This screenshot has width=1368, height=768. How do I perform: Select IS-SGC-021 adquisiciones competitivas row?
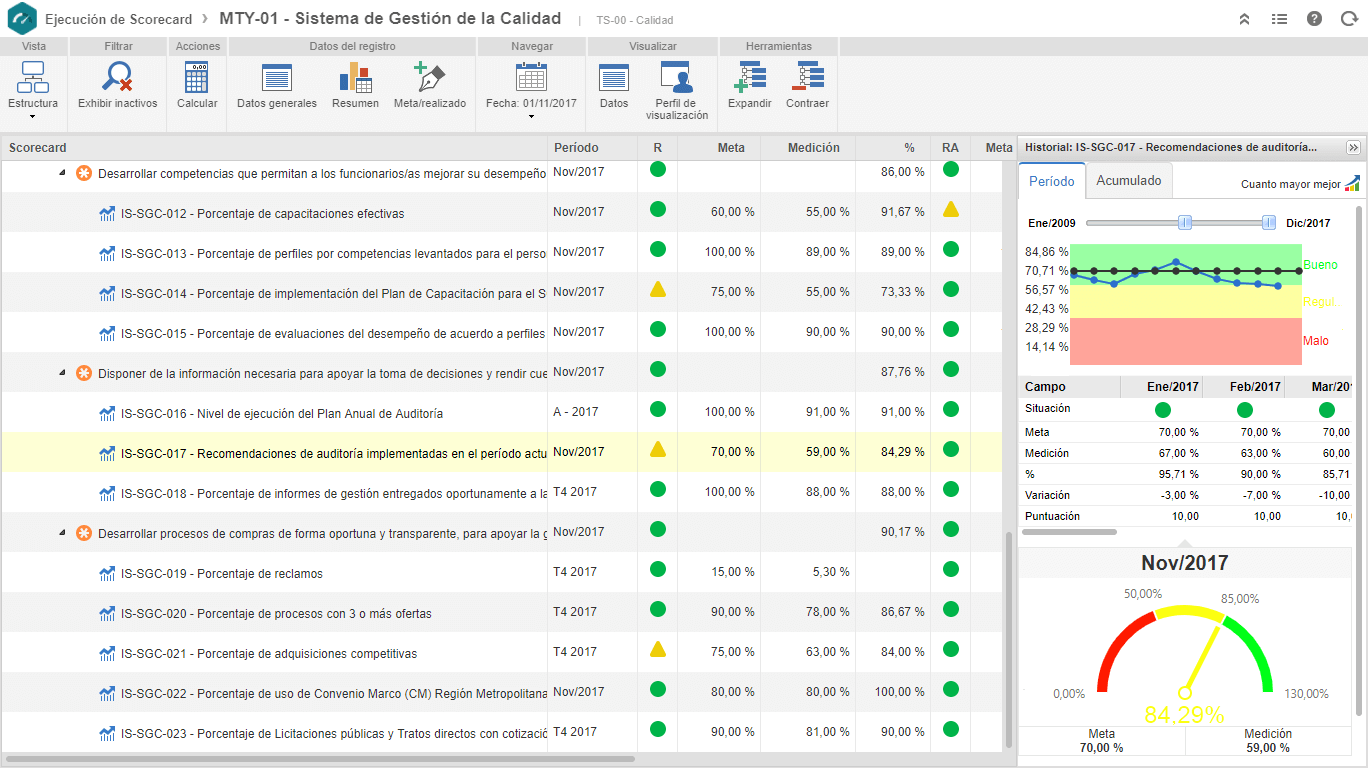coord(501,652)
